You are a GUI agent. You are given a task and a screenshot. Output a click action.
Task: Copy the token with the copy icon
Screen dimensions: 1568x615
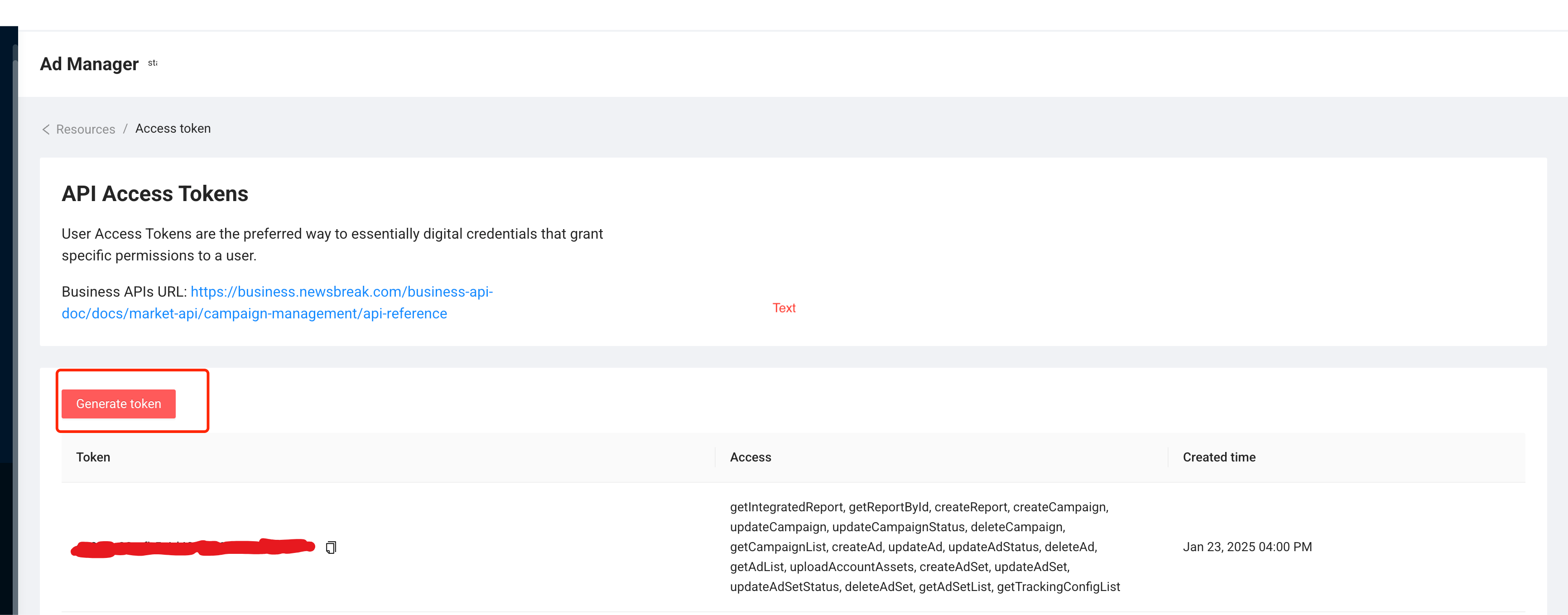331,548
